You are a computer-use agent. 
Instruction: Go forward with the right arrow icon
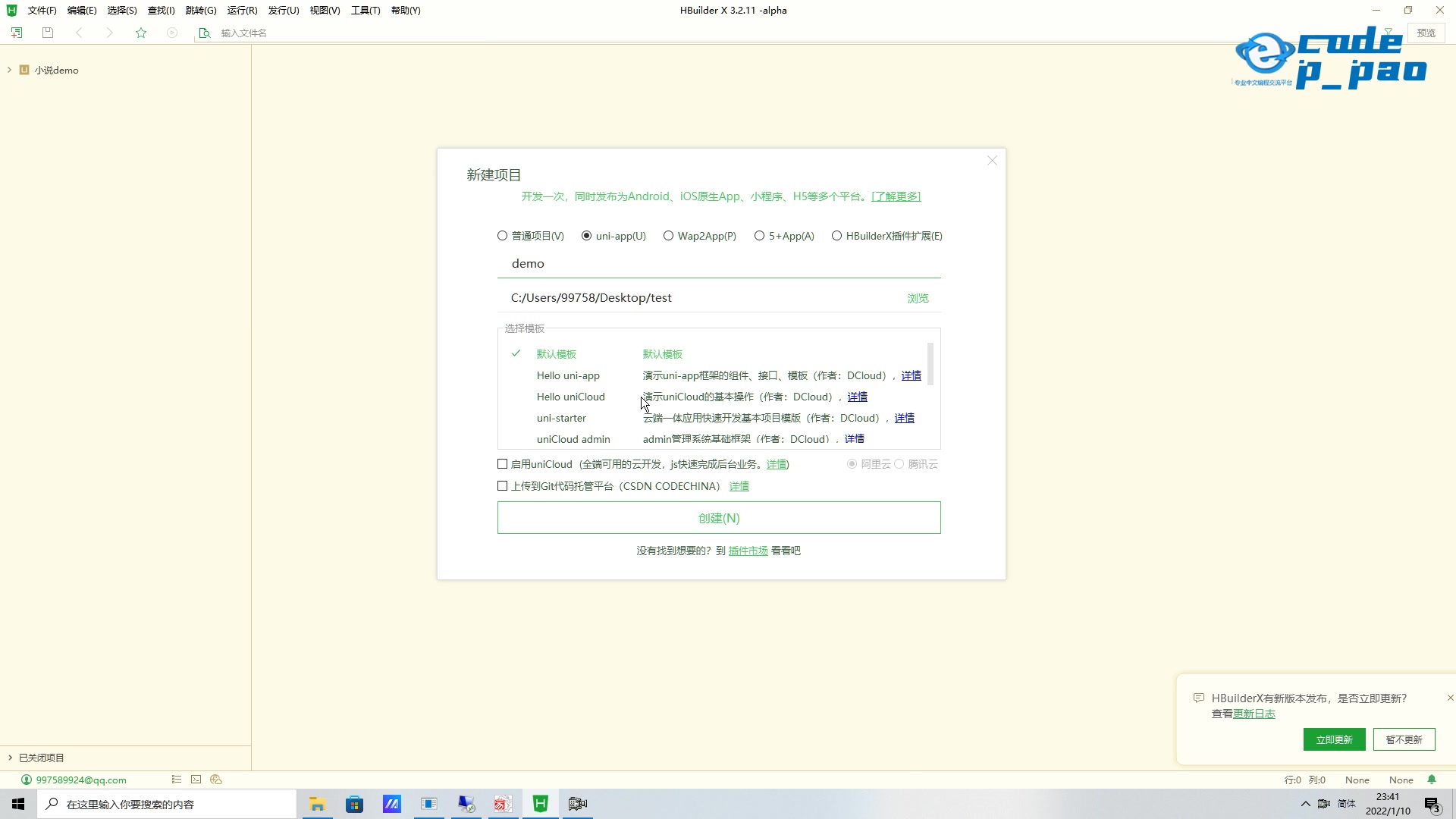tap(110, 33)
